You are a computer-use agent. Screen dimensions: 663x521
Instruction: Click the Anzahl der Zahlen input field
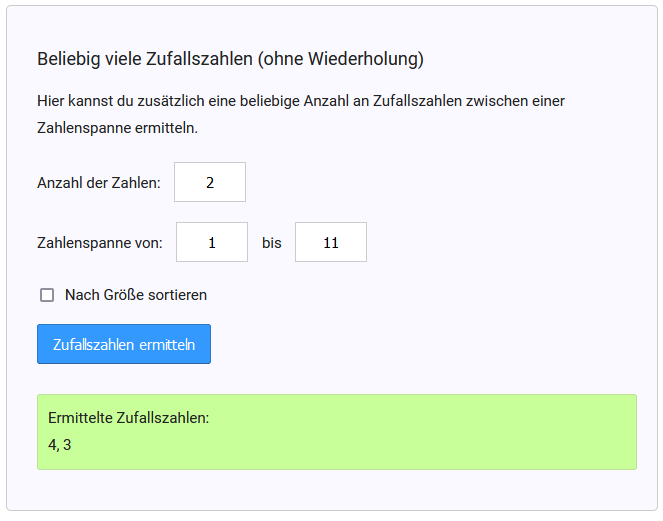210,182
